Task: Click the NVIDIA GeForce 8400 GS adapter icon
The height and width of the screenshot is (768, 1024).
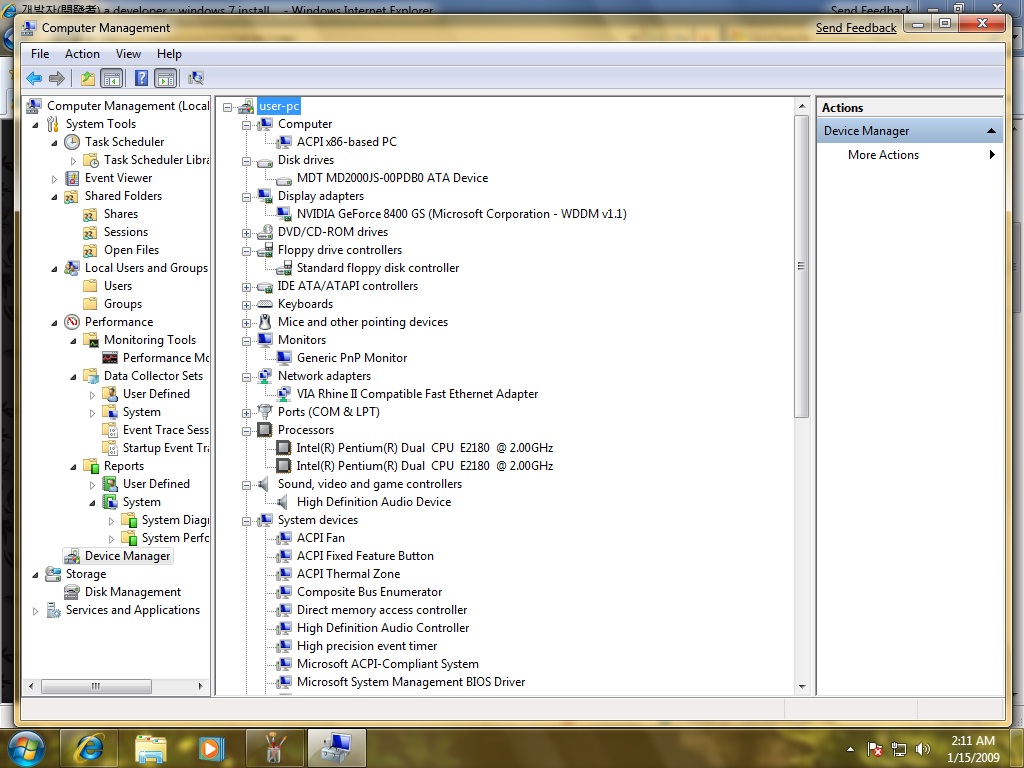Action: pyautogui.click(x=284, y=214)
